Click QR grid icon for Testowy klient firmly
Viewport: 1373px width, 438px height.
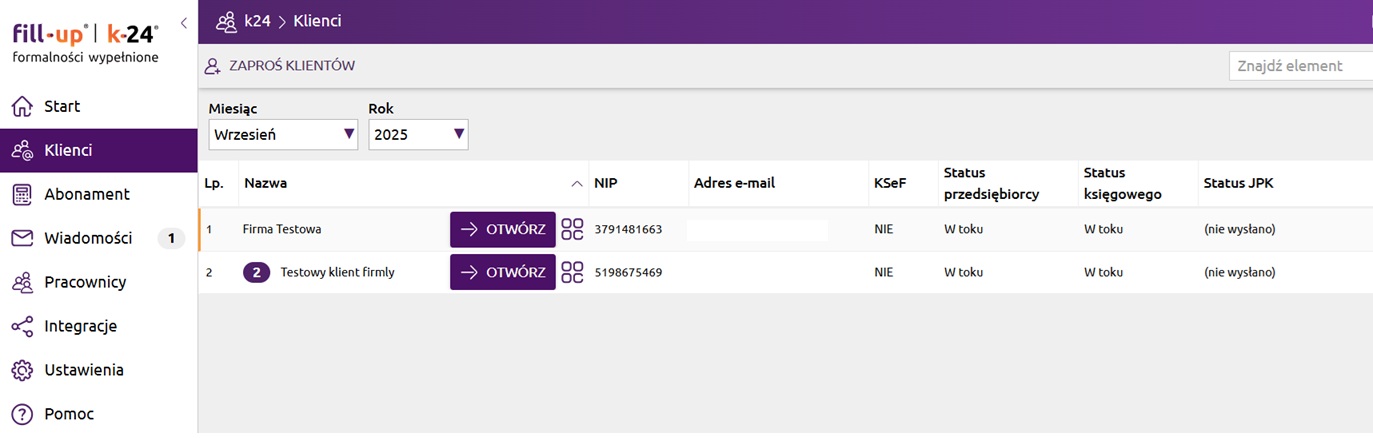[572, 272]
